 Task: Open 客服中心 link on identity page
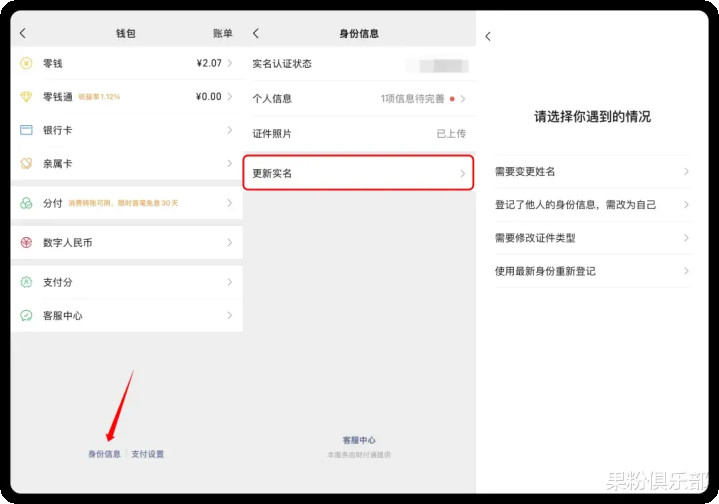click(359, 440)
